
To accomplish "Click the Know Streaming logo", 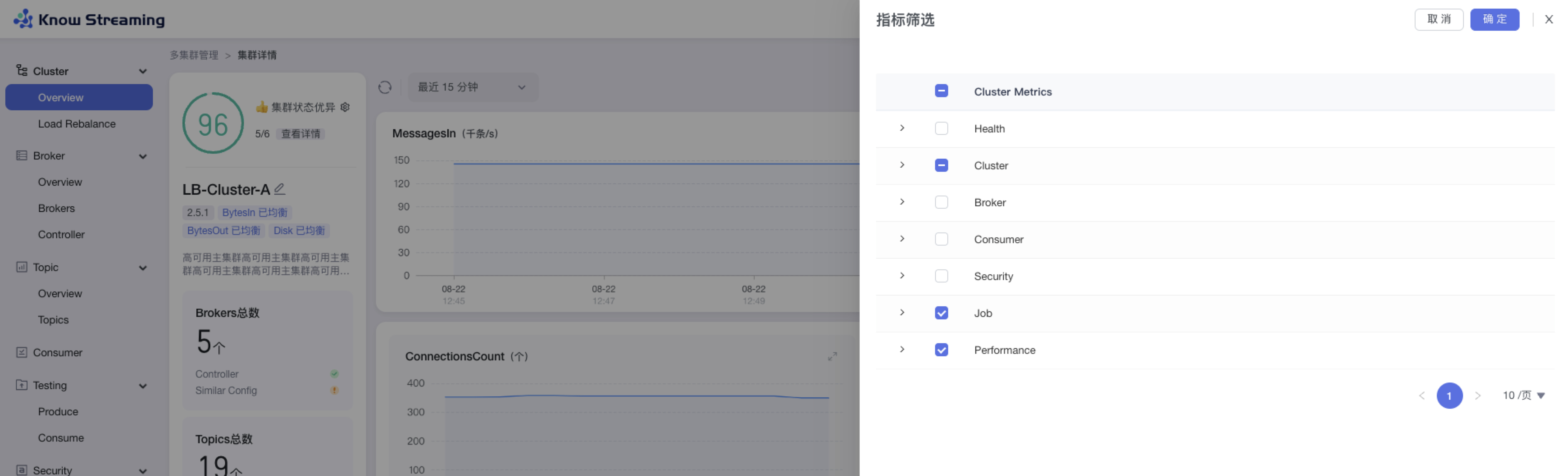I will pyautogui.click(x=89, y=20).
